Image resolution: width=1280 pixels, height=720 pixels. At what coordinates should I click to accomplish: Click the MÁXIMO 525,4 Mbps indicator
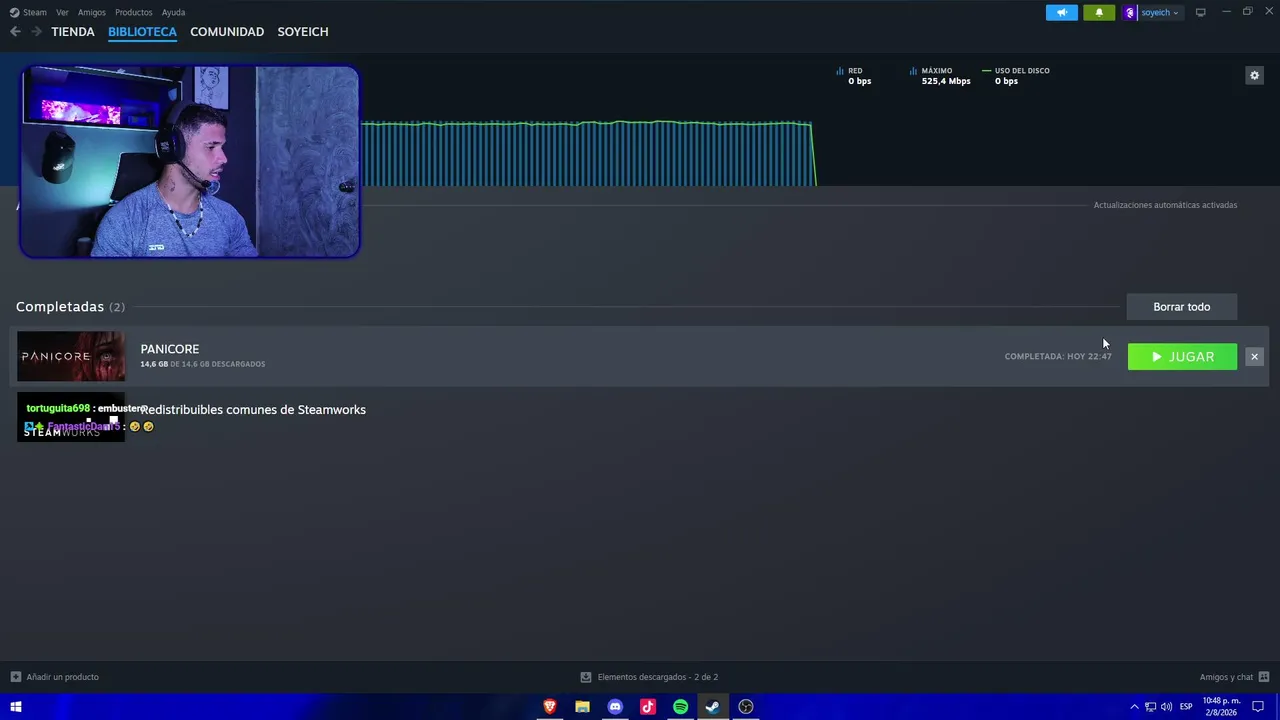(x=940, y=76)
